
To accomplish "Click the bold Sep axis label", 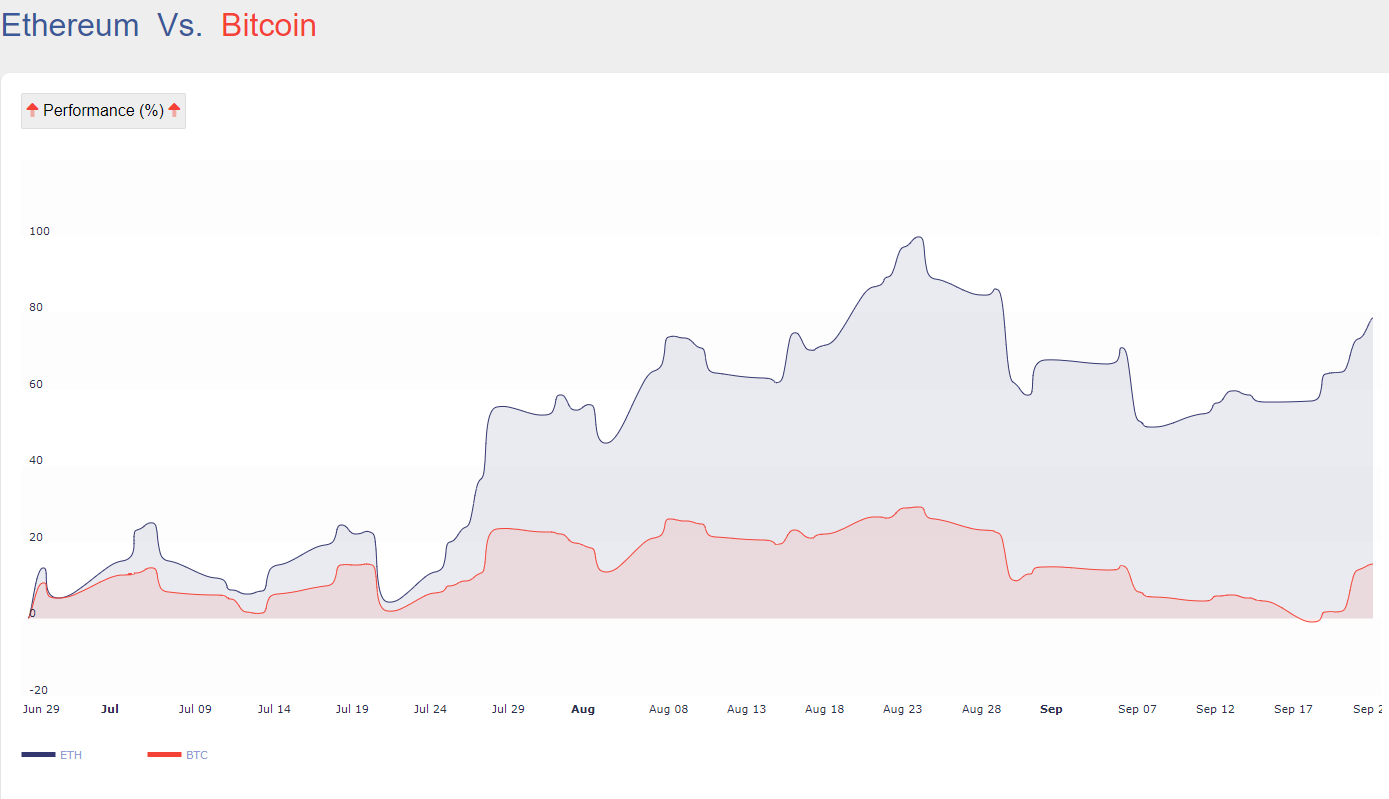I will click(x=1051, y=709).
